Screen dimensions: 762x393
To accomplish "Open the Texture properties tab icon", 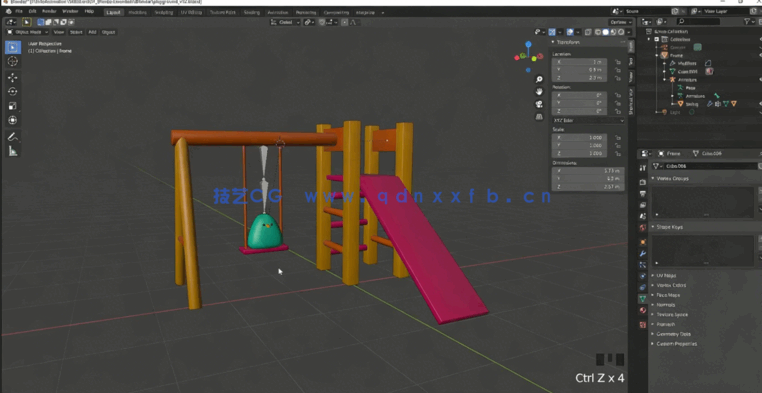I will click(x=643, y=325).
